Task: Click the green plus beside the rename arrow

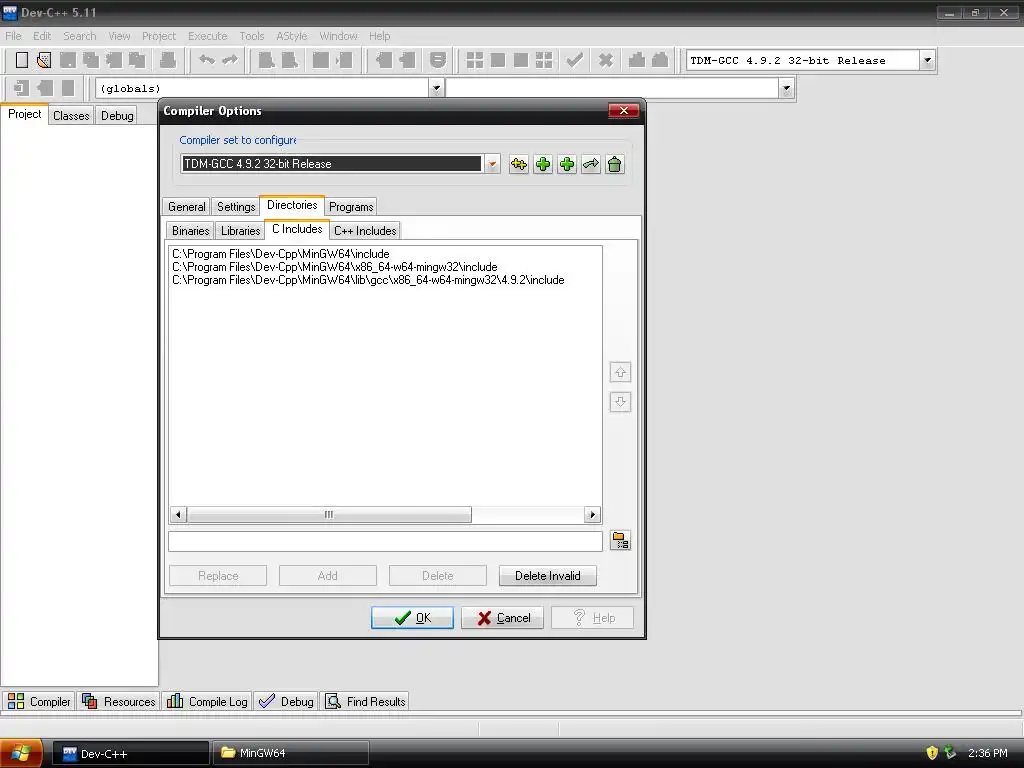Action: [567, 164]
